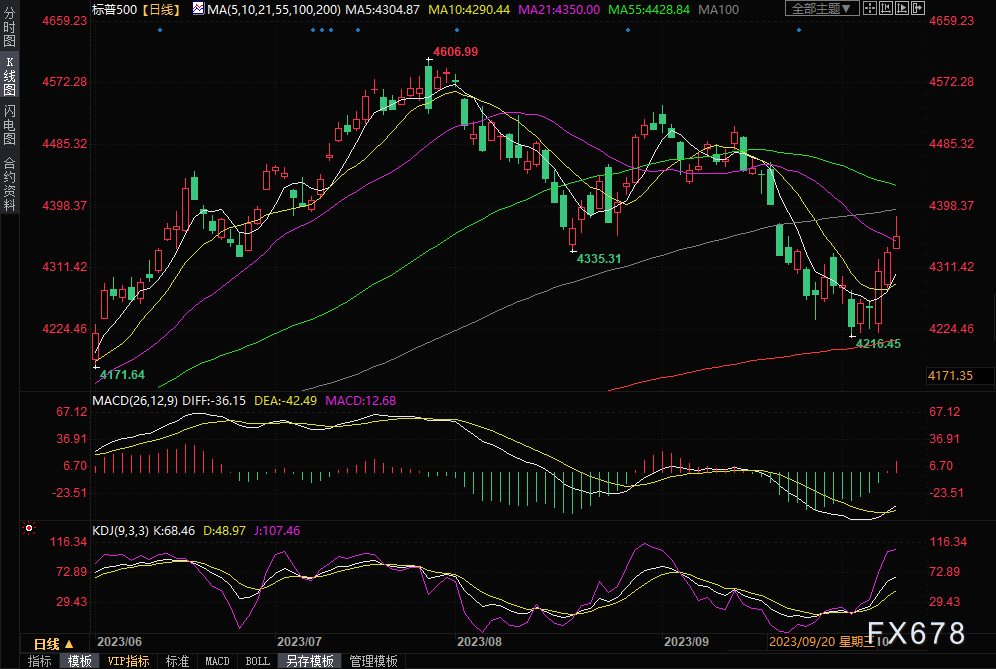Screen dimensions: 996x669
Task: Click first window layout icon after 全部主题
Action: coord(872,8)
